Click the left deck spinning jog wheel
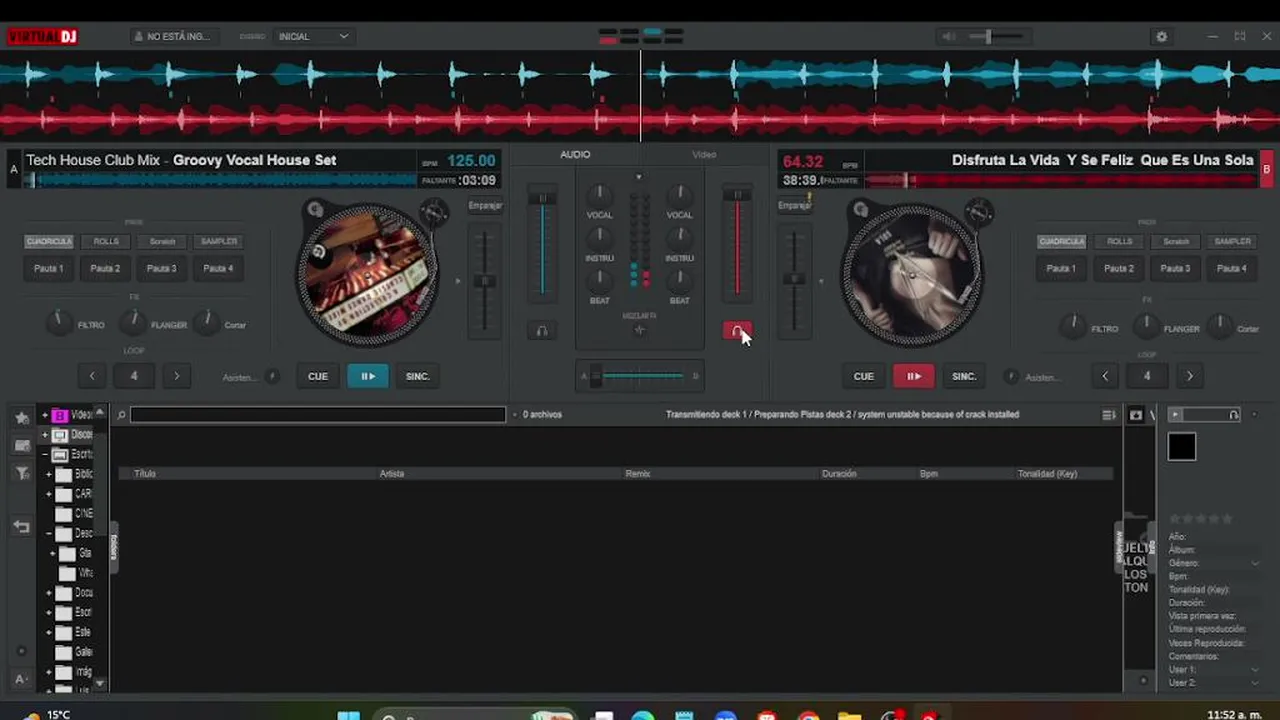The height and width of the screenshot is (720, 1280). (367, 274)
